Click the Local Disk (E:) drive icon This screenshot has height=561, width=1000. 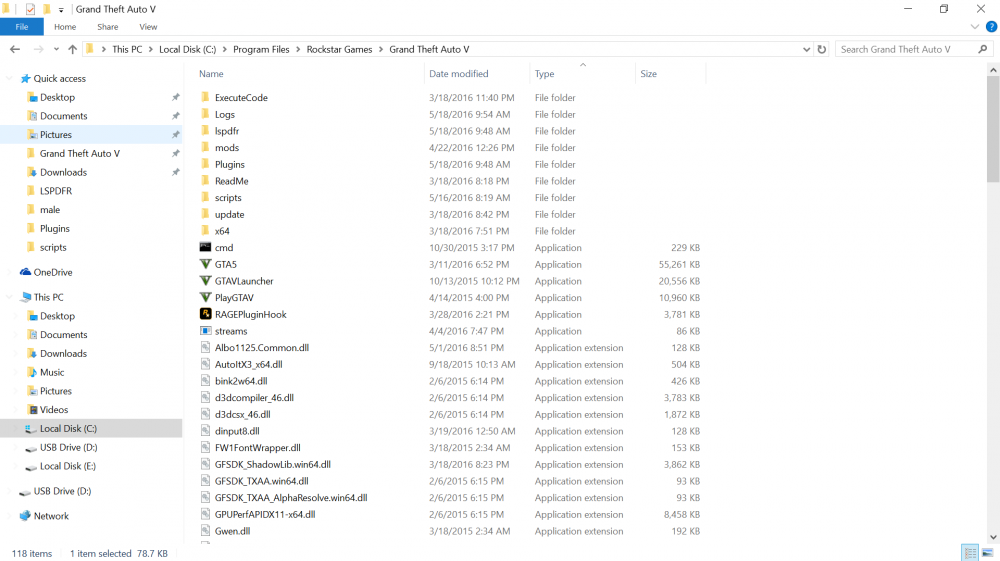click(x=31, y=467)
